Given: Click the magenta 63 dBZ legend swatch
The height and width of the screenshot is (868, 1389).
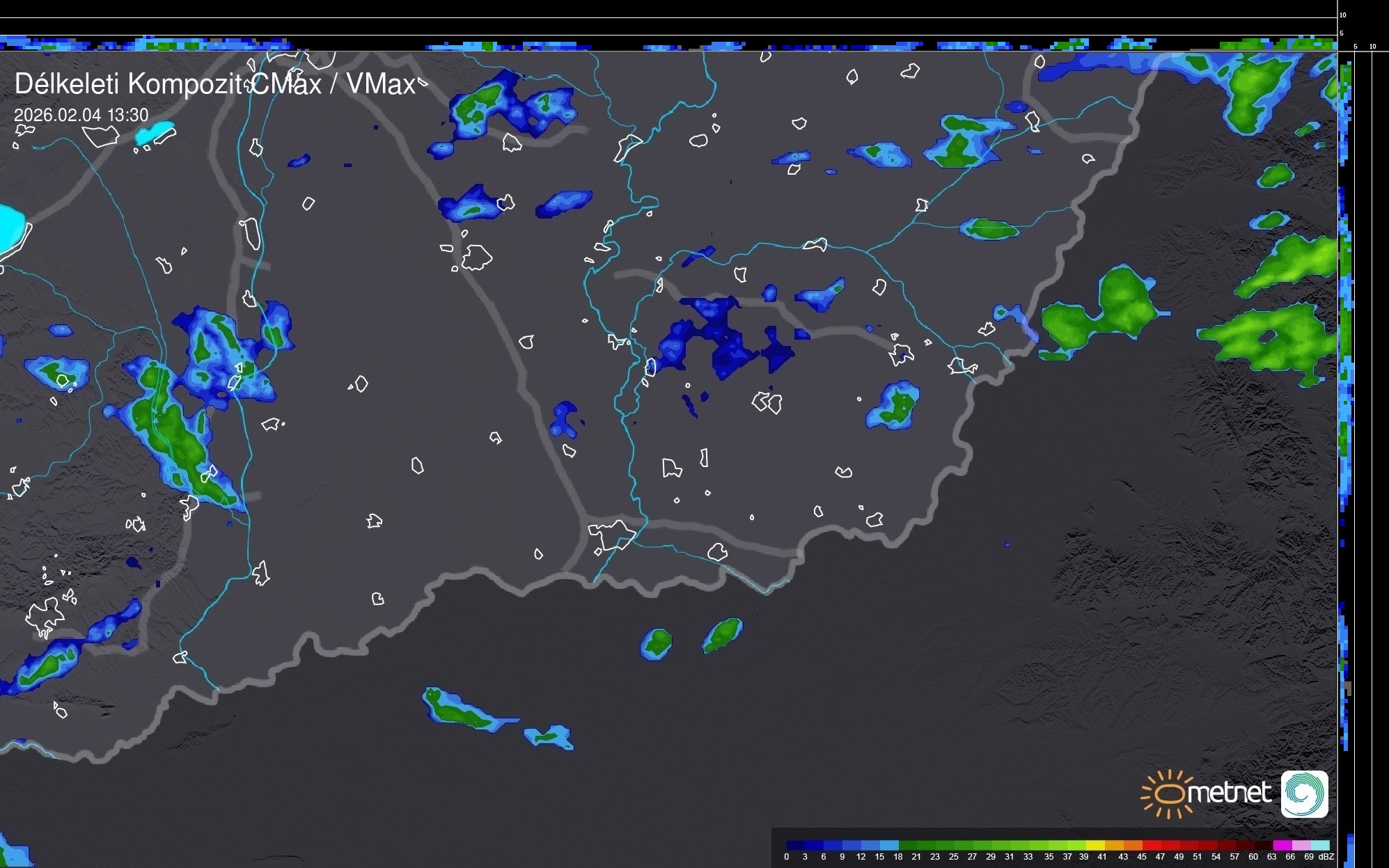Looking at the screenshot, I should pyautogui.click(x=1282, y=845).
